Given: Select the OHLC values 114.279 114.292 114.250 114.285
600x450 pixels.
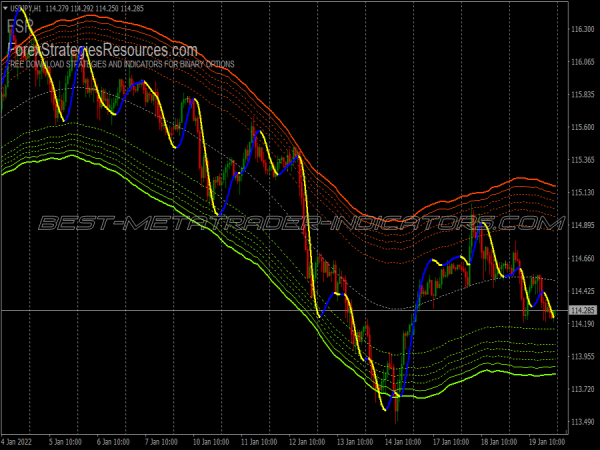Looking at the screenshot, I should coord(95,8).
